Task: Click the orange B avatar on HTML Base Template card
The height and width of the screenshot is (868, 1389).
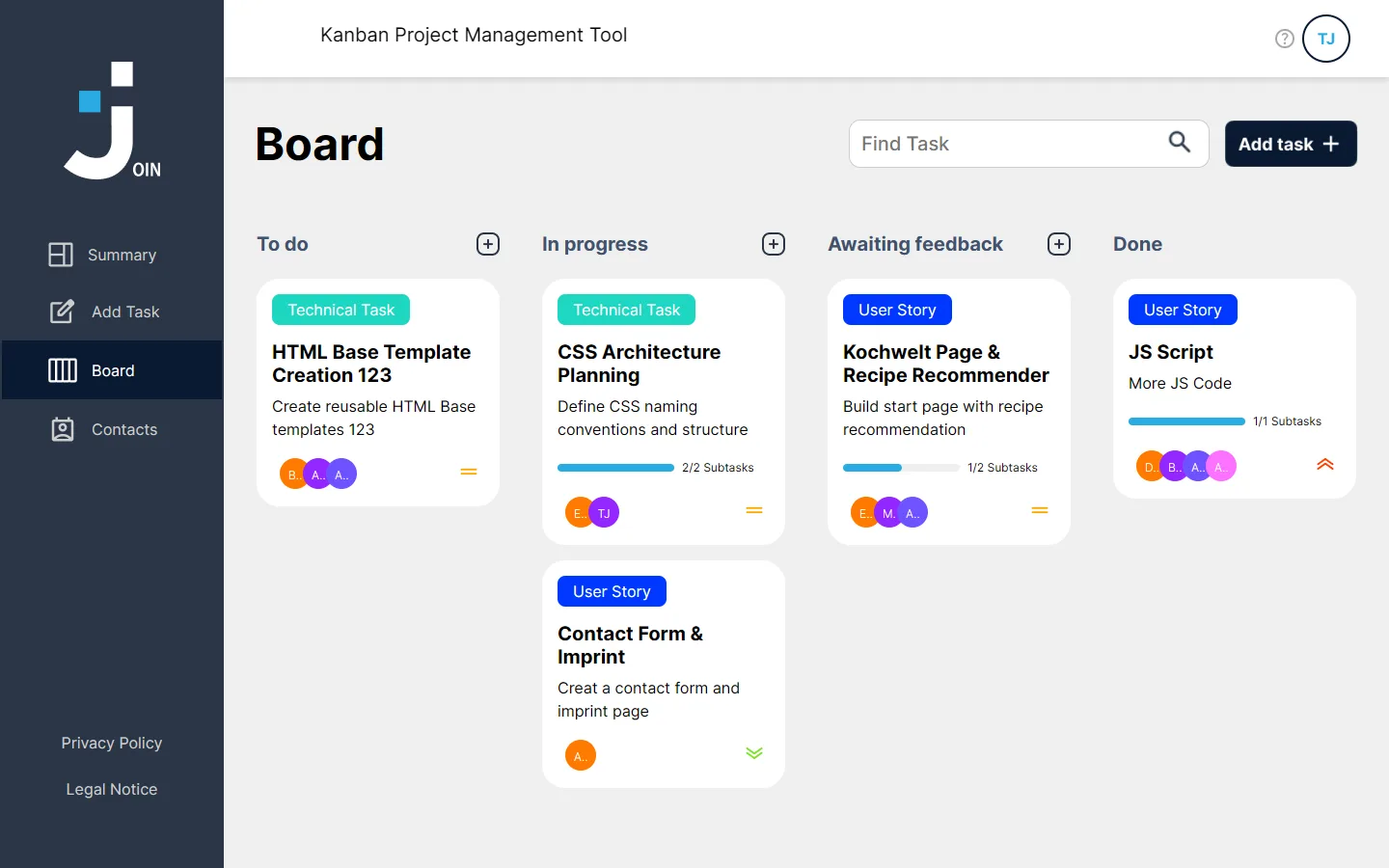Action: pos(293,475)
